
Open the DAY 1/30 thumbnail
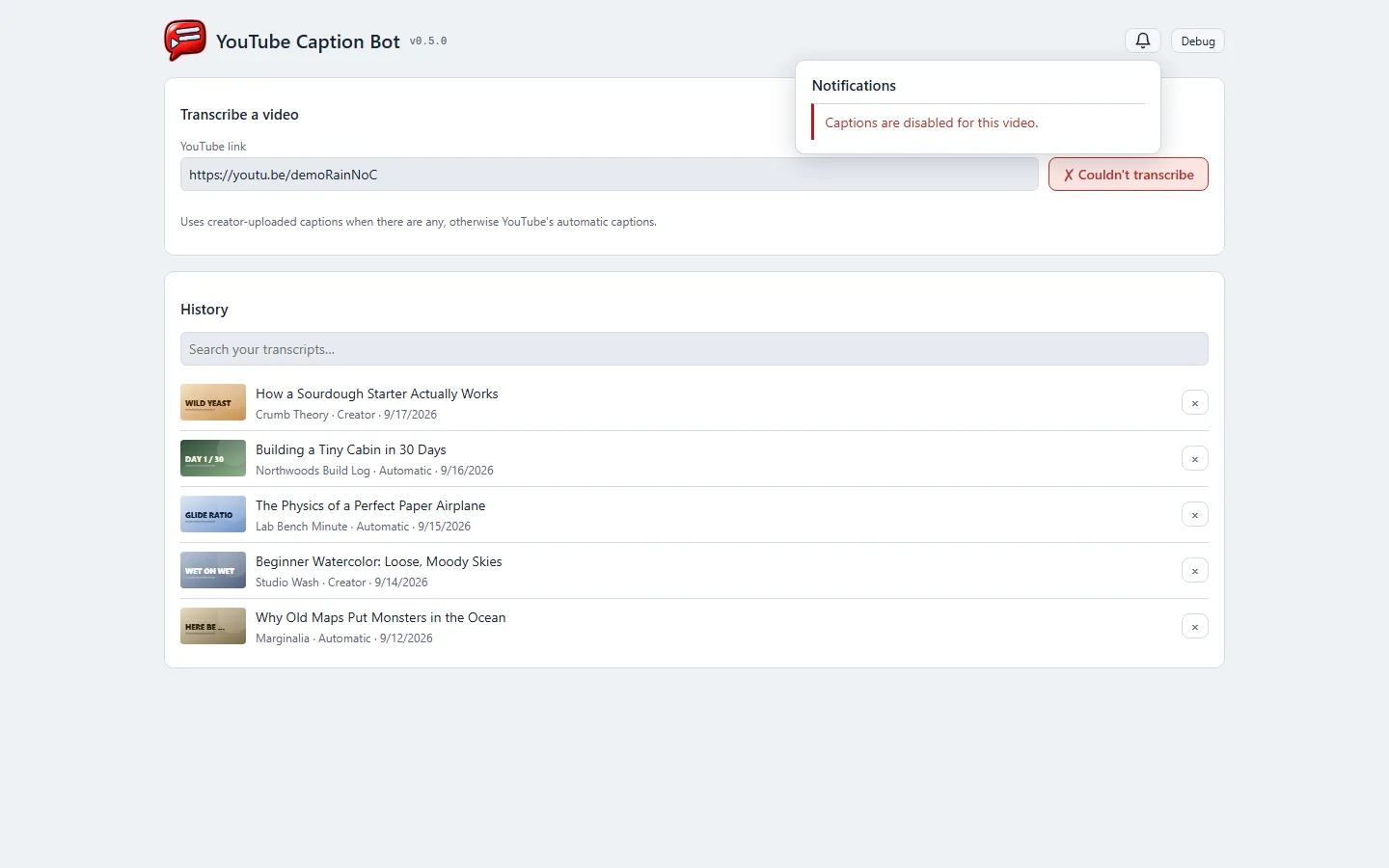point(213,458)
